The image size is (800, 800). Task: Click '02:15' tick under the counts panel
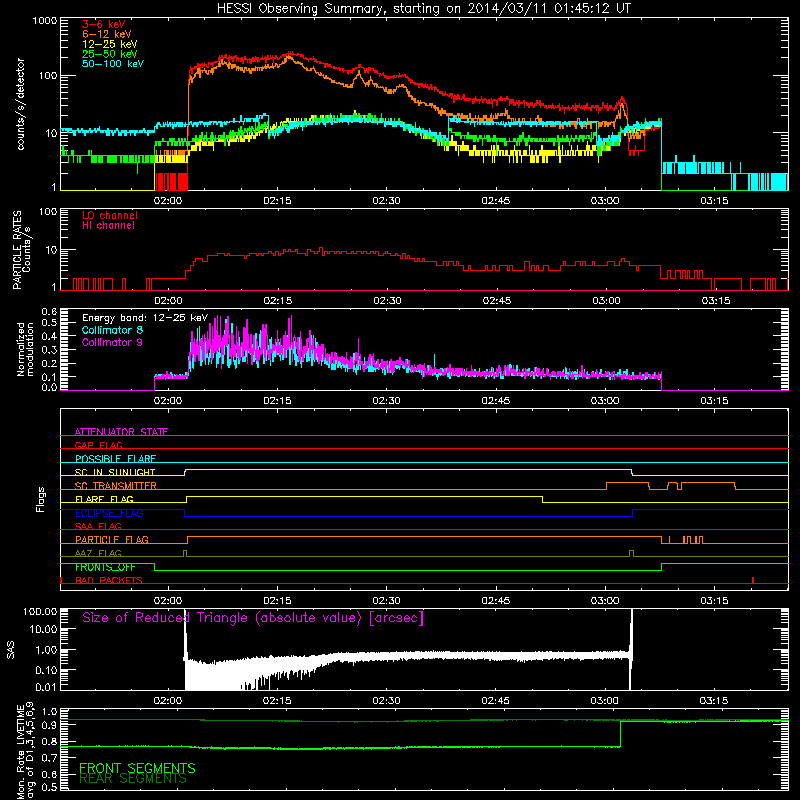click(x=277, y=201)
